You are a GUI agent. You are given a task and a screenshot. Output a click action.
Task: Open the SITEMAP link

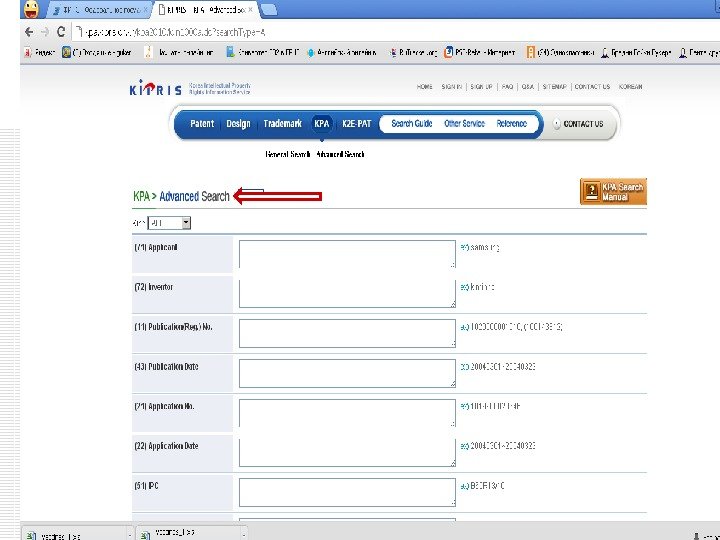tap(554, 86)
